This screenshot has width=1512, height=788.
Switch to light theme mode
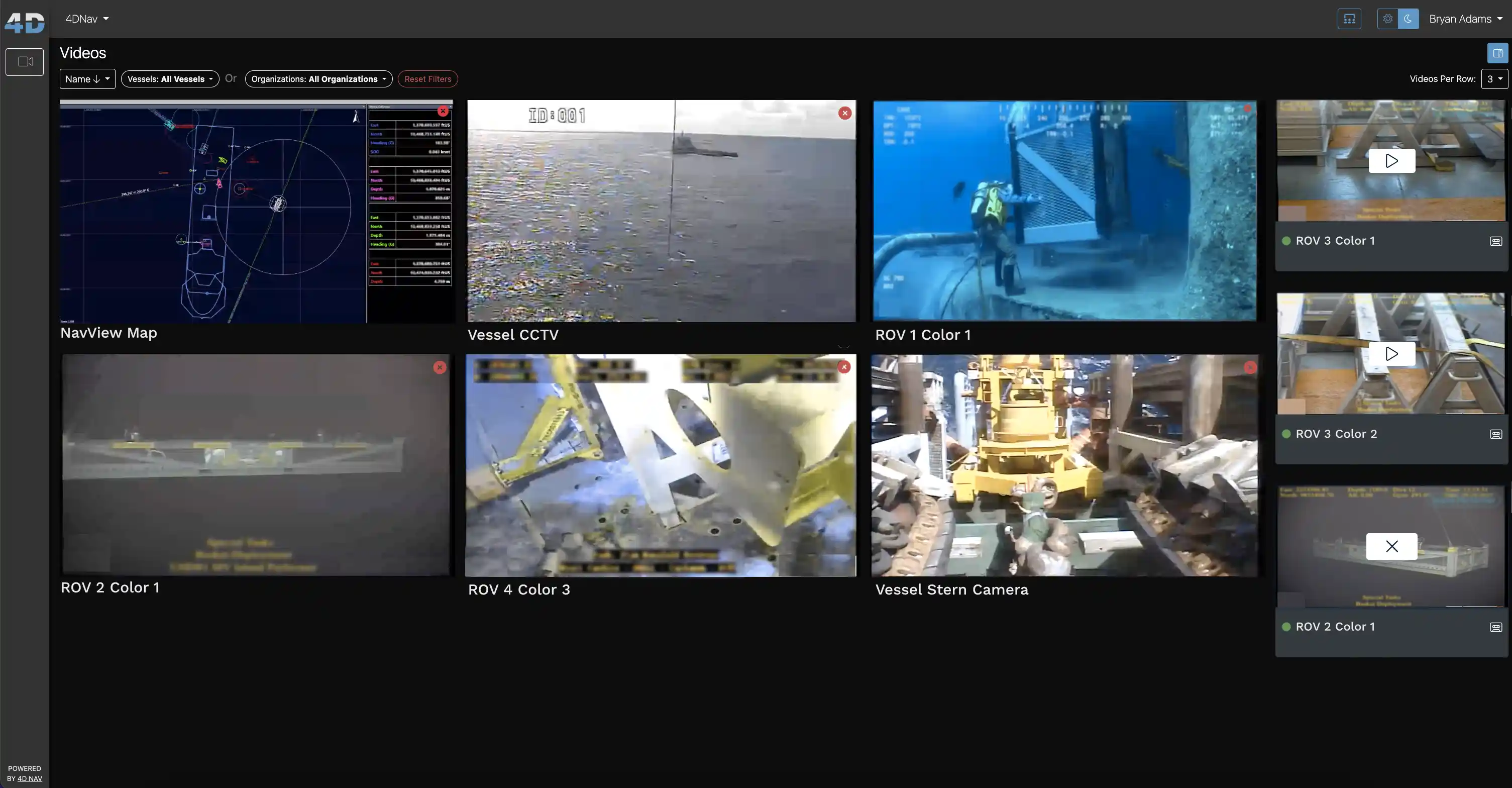click(1387, 19)
